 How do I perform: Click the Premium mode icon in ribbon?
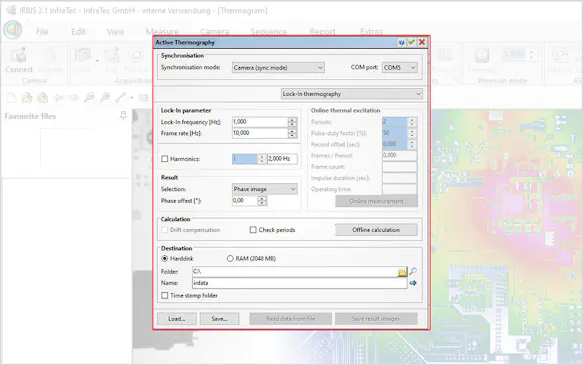tap(481, 56)
